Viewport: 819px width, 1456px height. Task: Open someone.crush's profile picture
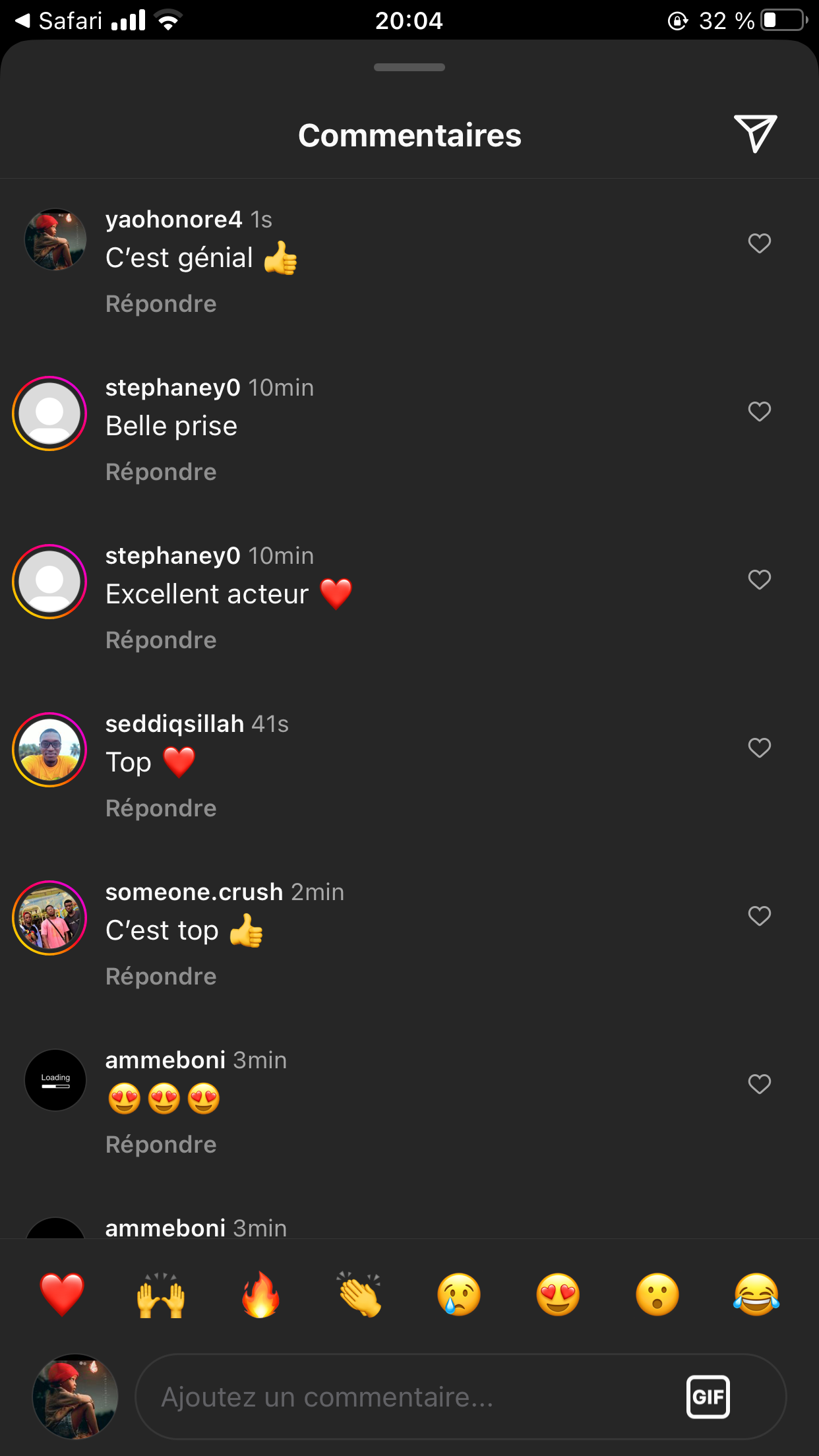(49, 918)
